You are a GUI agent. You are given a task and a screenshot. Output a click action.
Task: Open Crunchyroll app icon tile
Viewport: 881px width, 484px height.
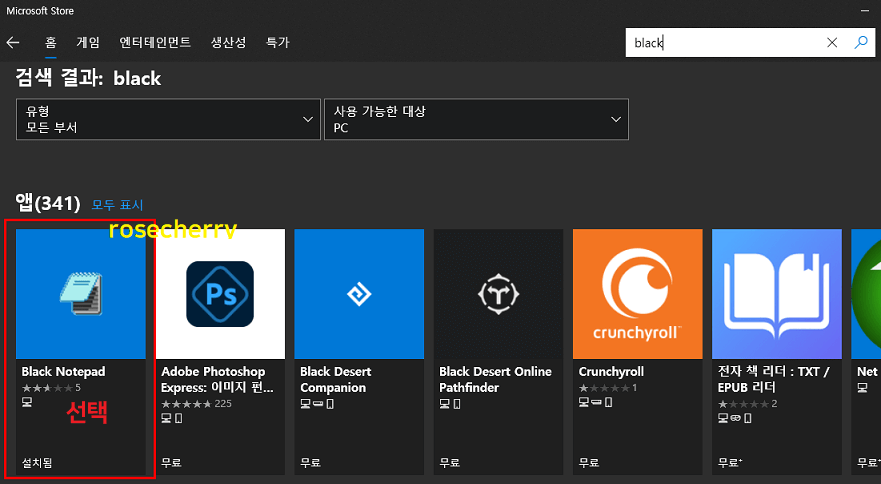coord(637,293)
